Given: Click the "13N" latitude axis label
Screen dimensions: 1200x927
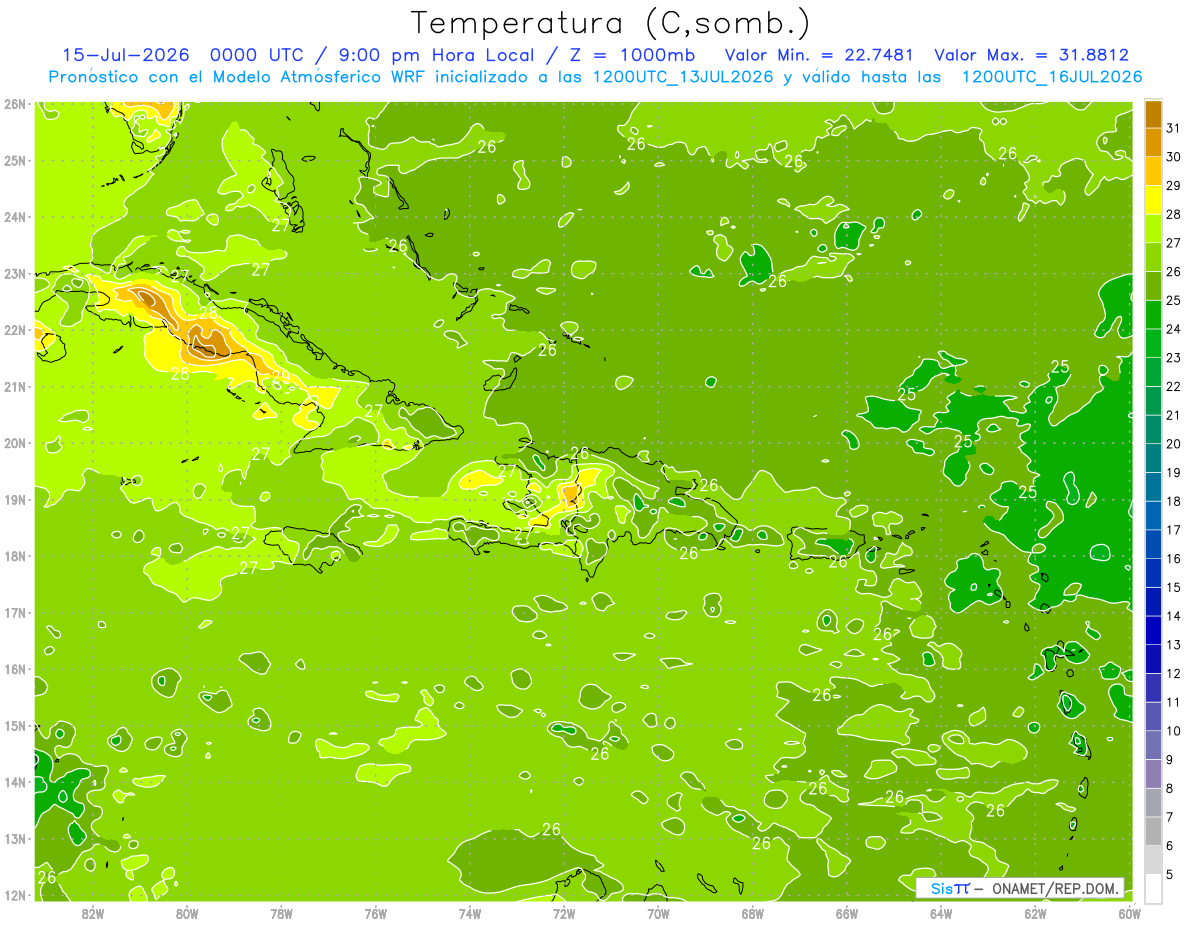Looking at the screenshot, I should point(15,838).
